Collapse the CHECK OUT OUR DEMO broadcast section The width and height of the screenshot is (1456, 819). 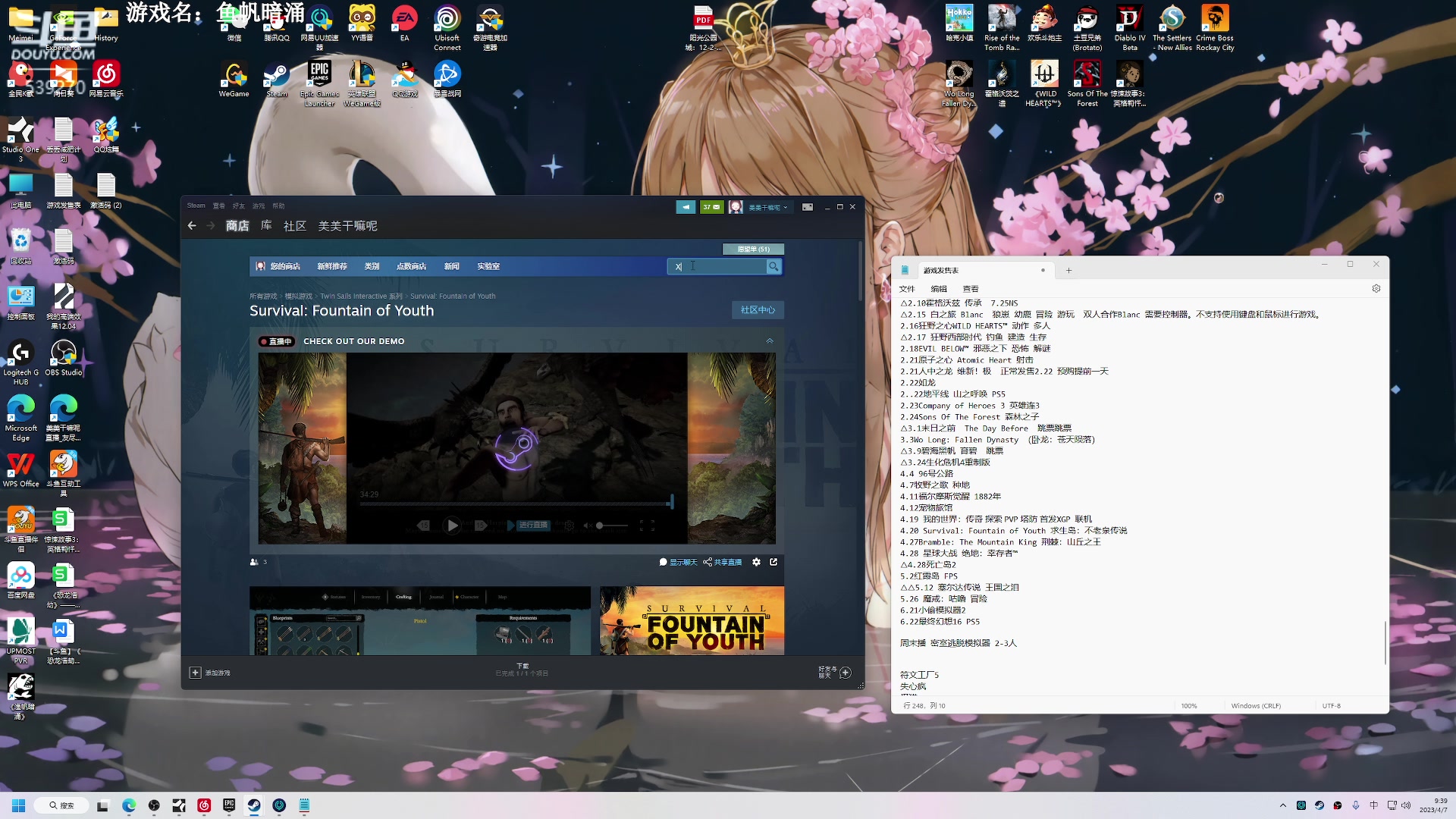point(770,341)
